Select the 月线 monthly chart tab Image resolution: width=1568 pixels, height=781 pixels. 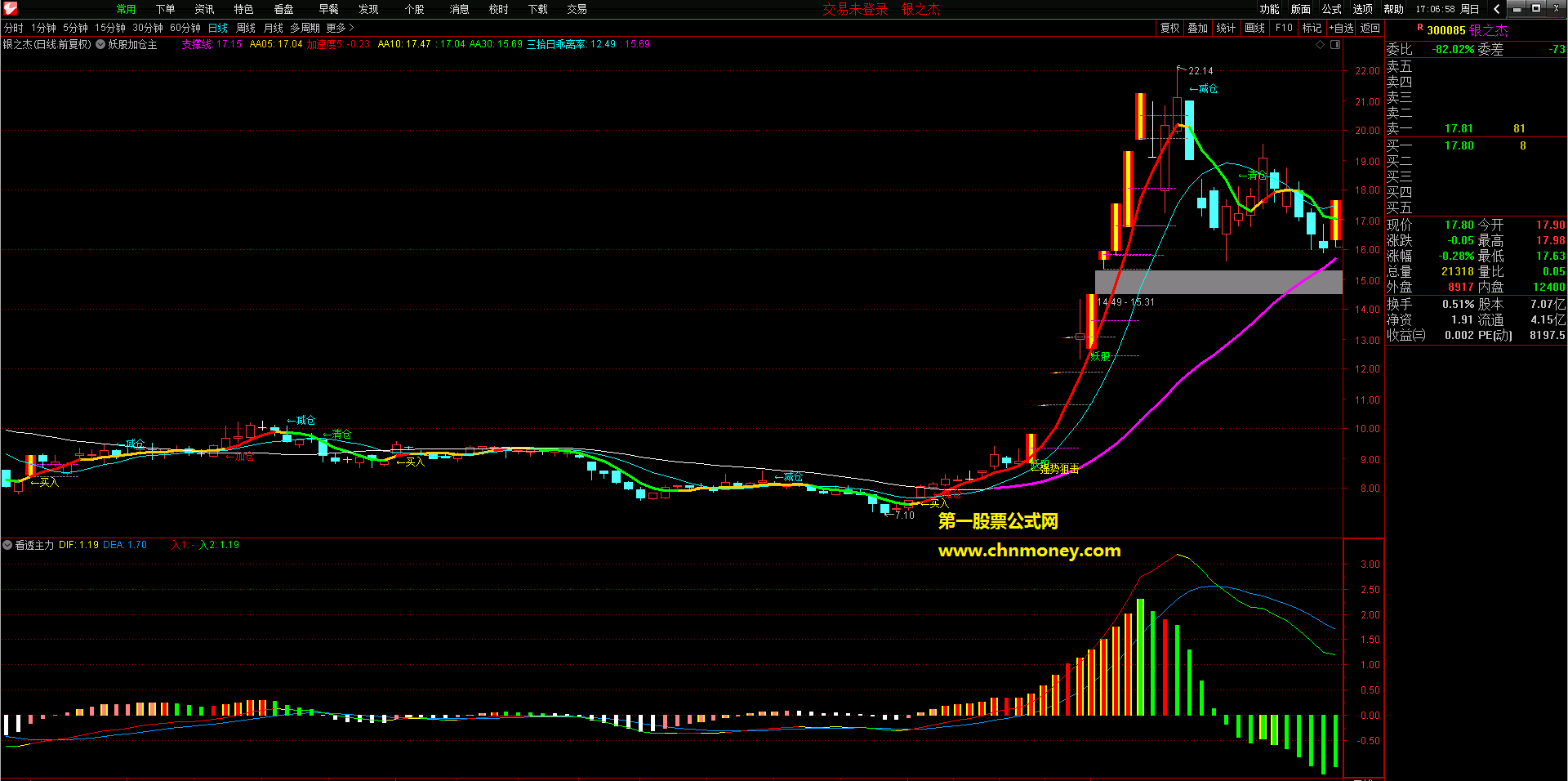(274, 28)
